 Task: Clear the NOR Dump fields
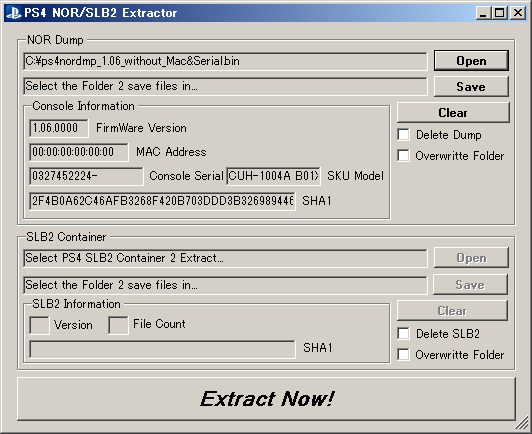tap(453, 112)
